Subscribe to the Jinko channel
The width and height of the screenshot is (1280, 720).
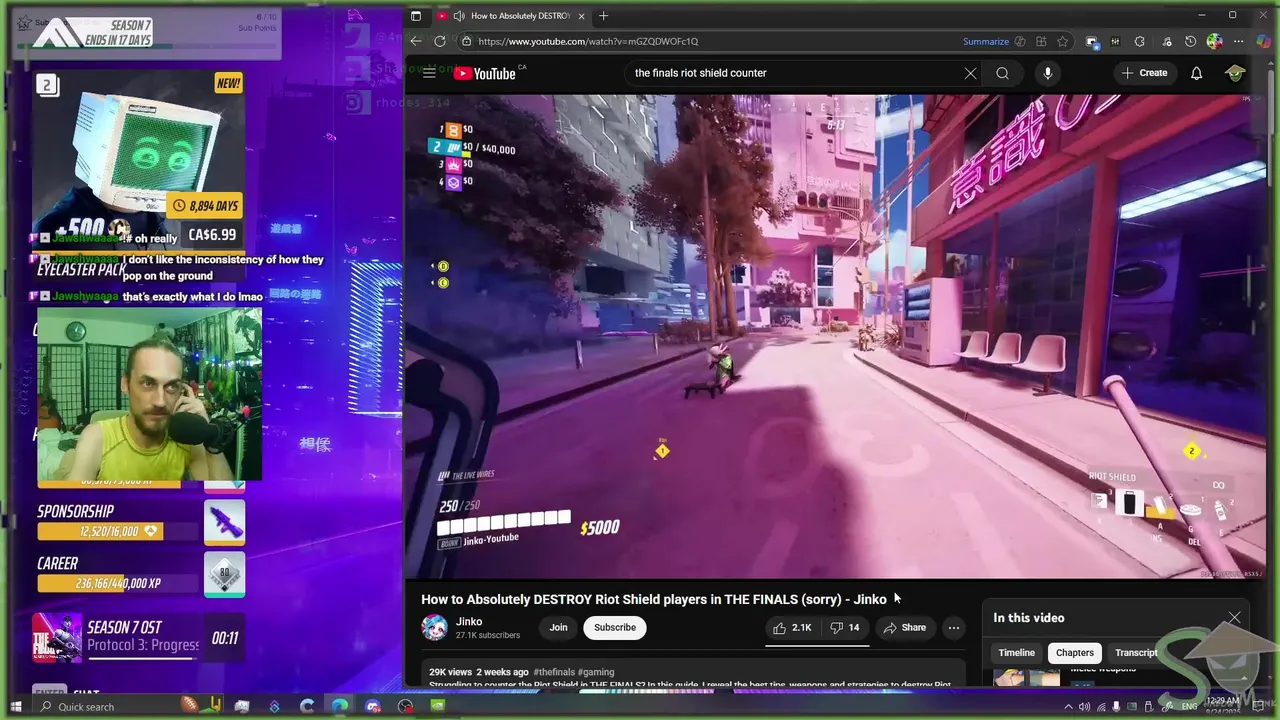point(615,628)
